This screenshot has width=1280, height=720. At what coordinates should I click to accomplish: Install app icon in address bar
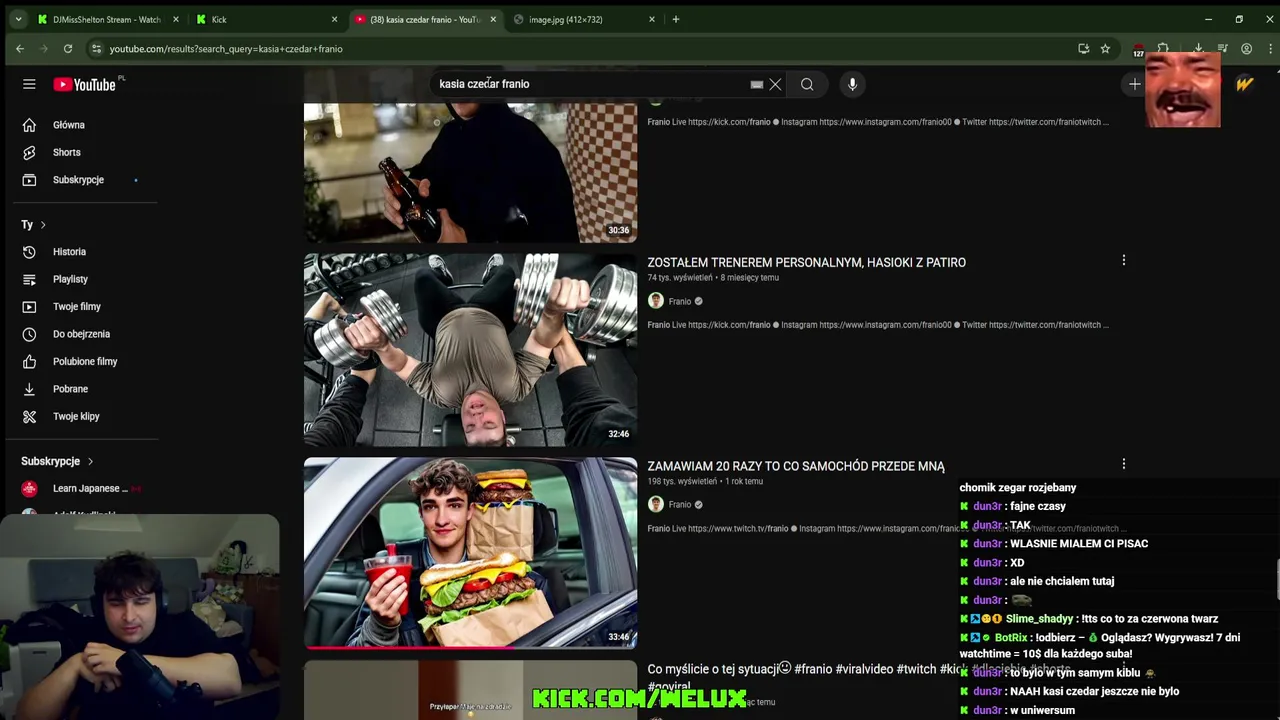click(x=1083, y=48)
